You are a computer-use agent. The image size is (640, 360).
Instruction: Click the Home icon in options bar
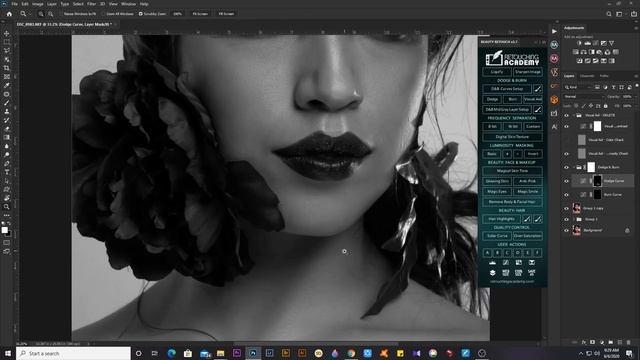(9, 14)
